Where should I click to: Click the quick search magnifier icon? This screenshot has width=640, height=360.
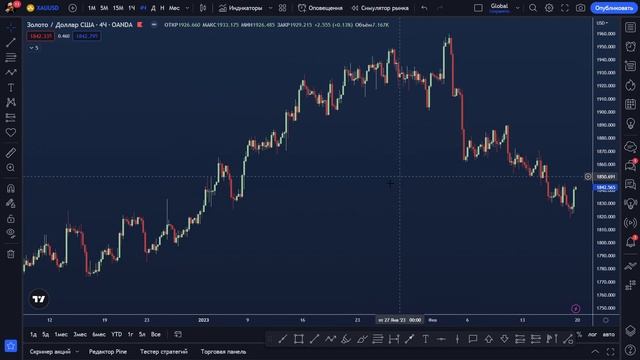coord(533,8)
